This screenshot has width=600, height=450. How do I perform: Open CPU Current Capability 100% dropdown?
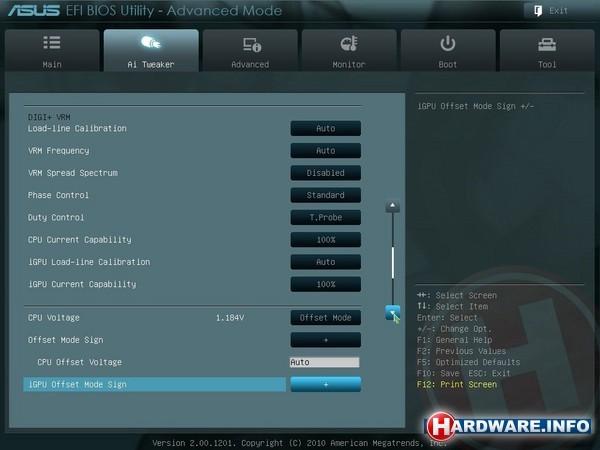click(x=326, y=240)
